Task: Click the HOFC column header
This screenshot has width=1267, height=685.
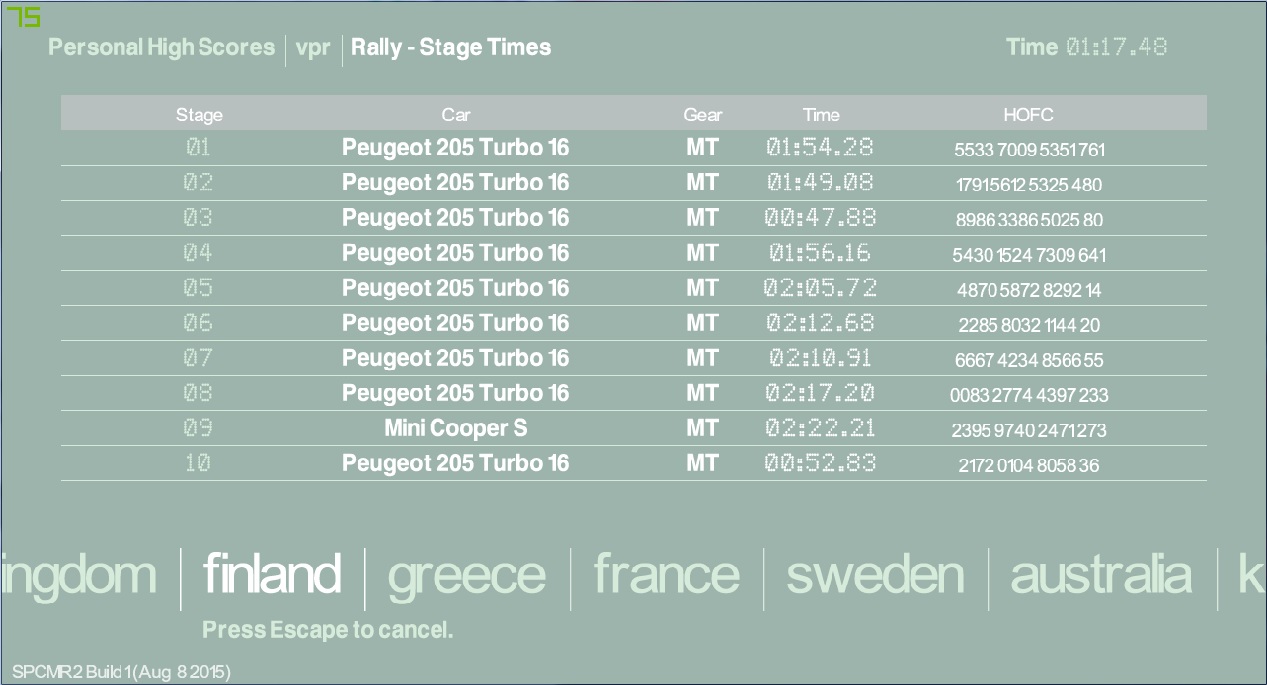Action: (x=1028, y=115)
